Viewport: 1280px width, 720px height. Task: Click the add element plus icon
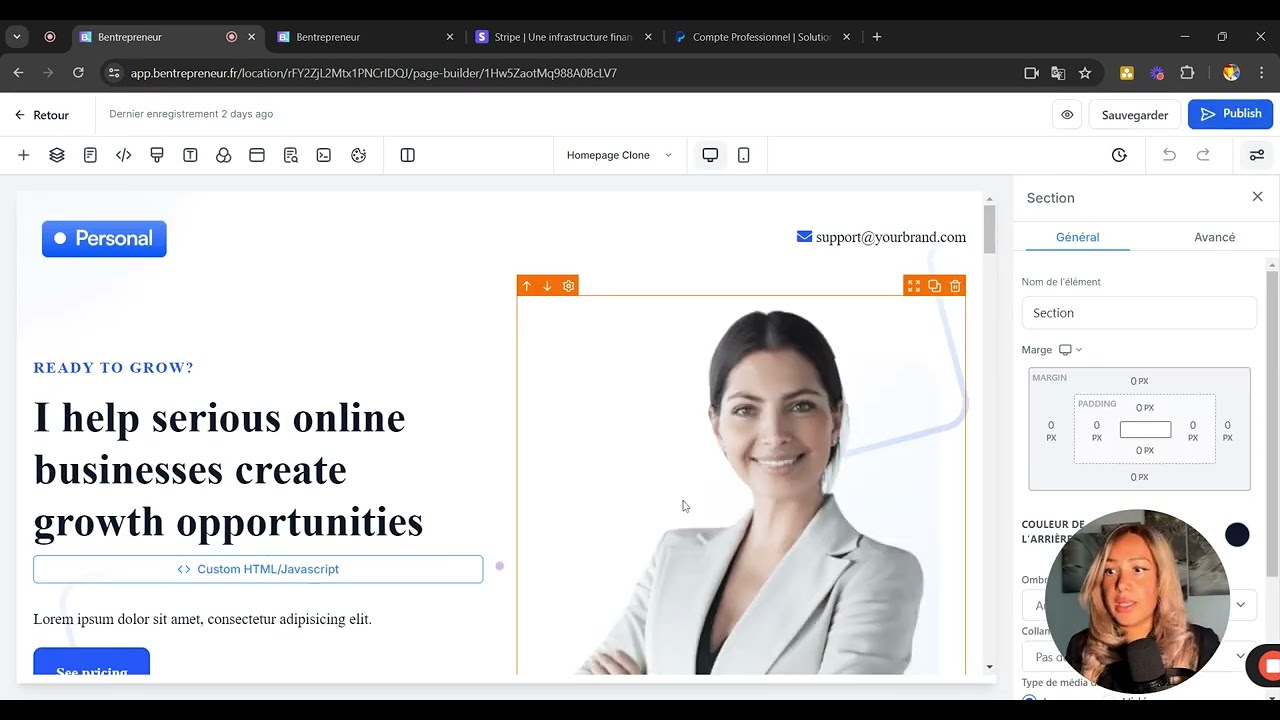[x=23, y=155]
